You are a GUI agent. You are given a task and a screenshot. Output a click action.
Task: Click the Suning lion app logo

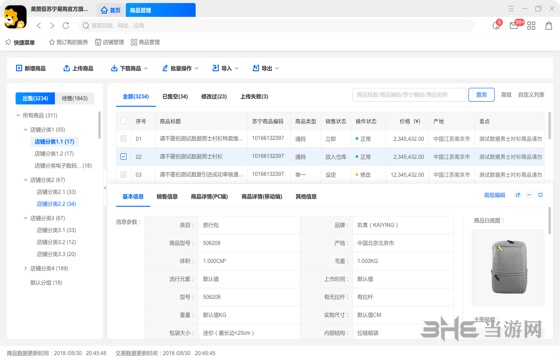coord(15,17)
